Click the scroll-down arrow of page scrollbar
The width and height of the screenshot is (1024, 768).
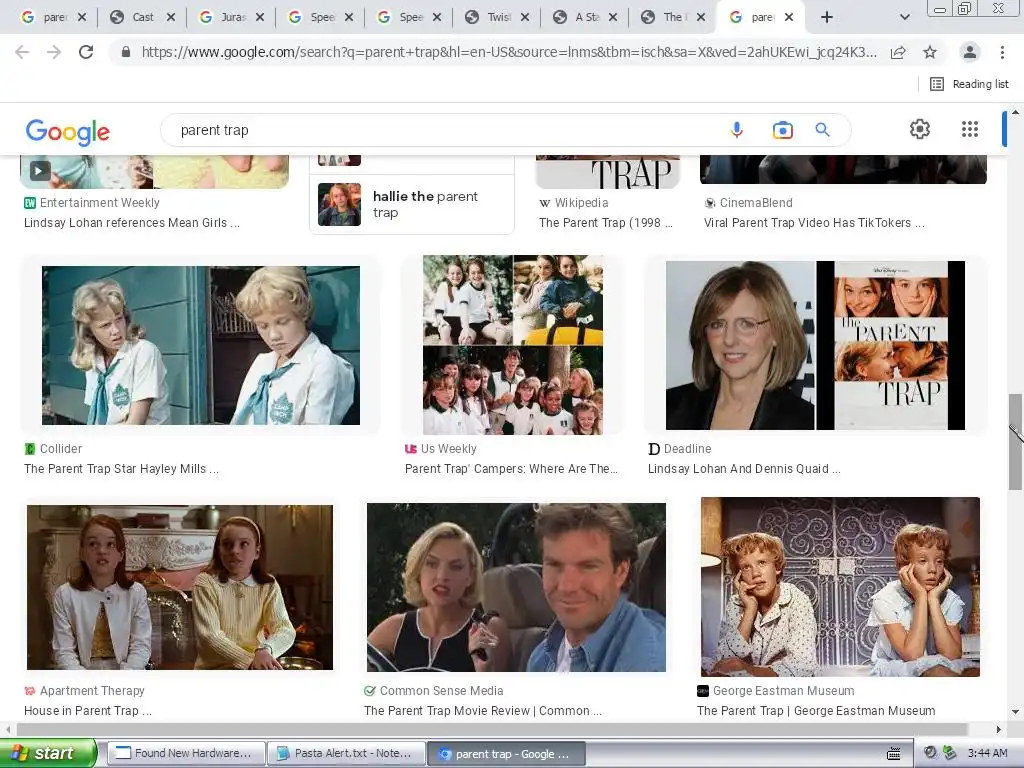click(1015, 712)
